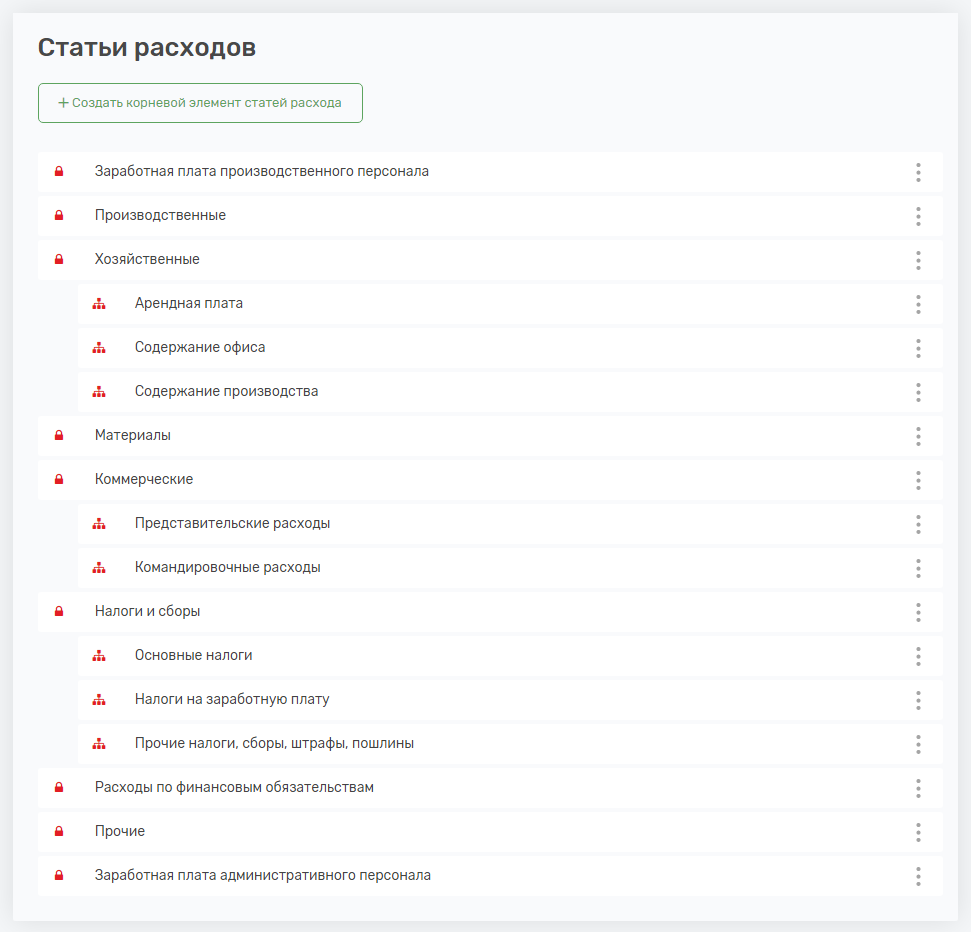971x932 pixels.
Task: Click the Статьи расходов page heading
Action: pos(147,47)
